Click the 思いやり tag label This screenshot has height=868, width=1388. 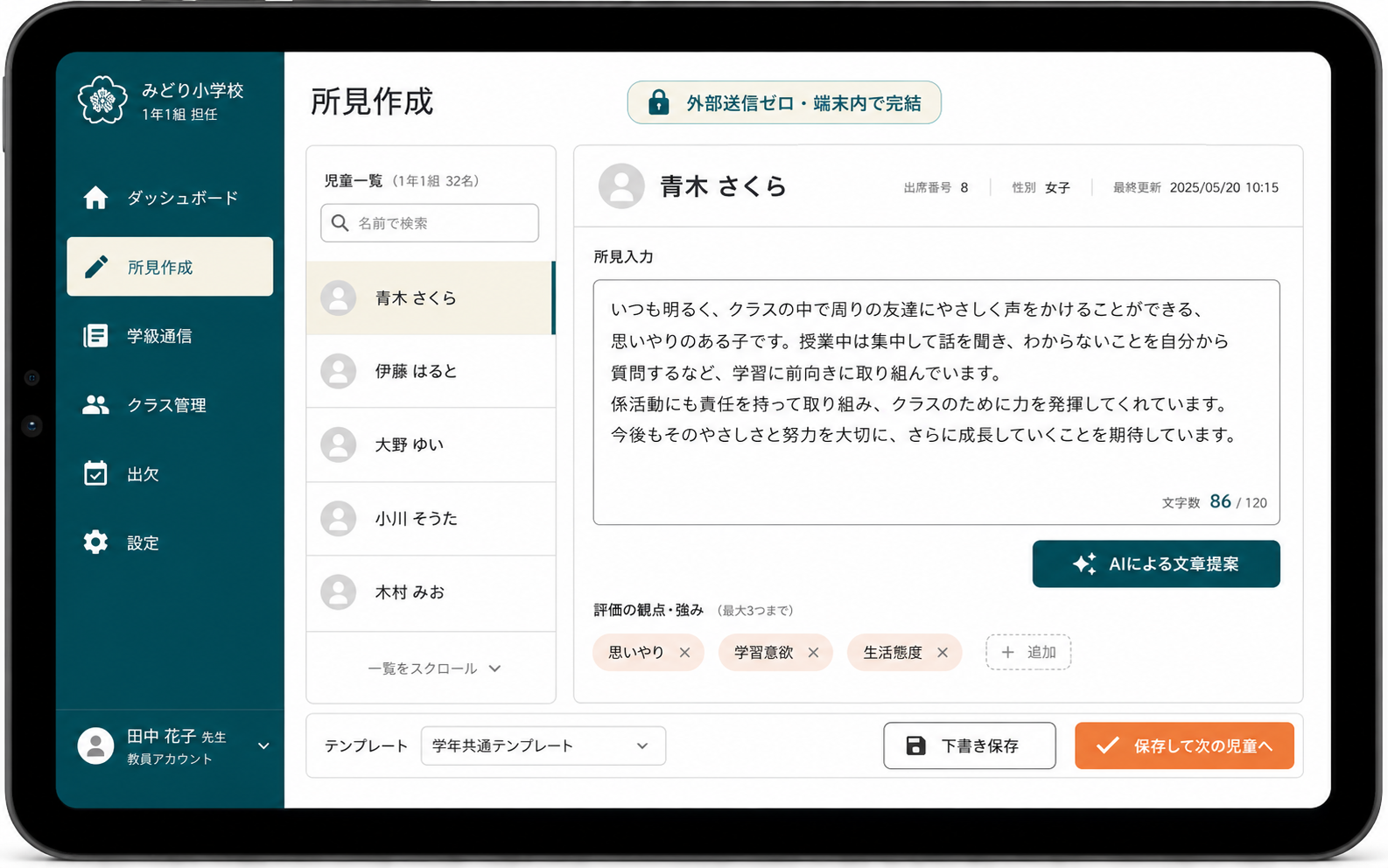[x=636, y=653]
